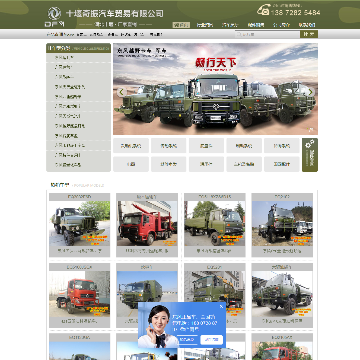Screen dimensions: 360x360
Task: Click the solid white button in the chat popup
Action: [212, 340]
